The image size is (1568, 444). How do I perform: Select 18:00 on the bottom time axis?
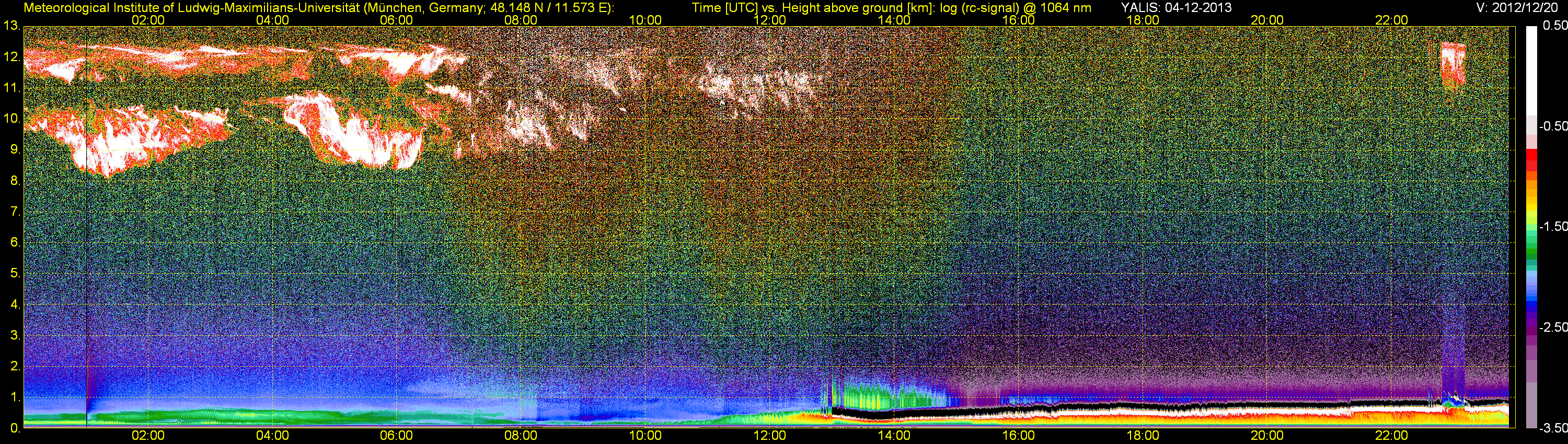pyautogui.click(x=1143, y=436)
